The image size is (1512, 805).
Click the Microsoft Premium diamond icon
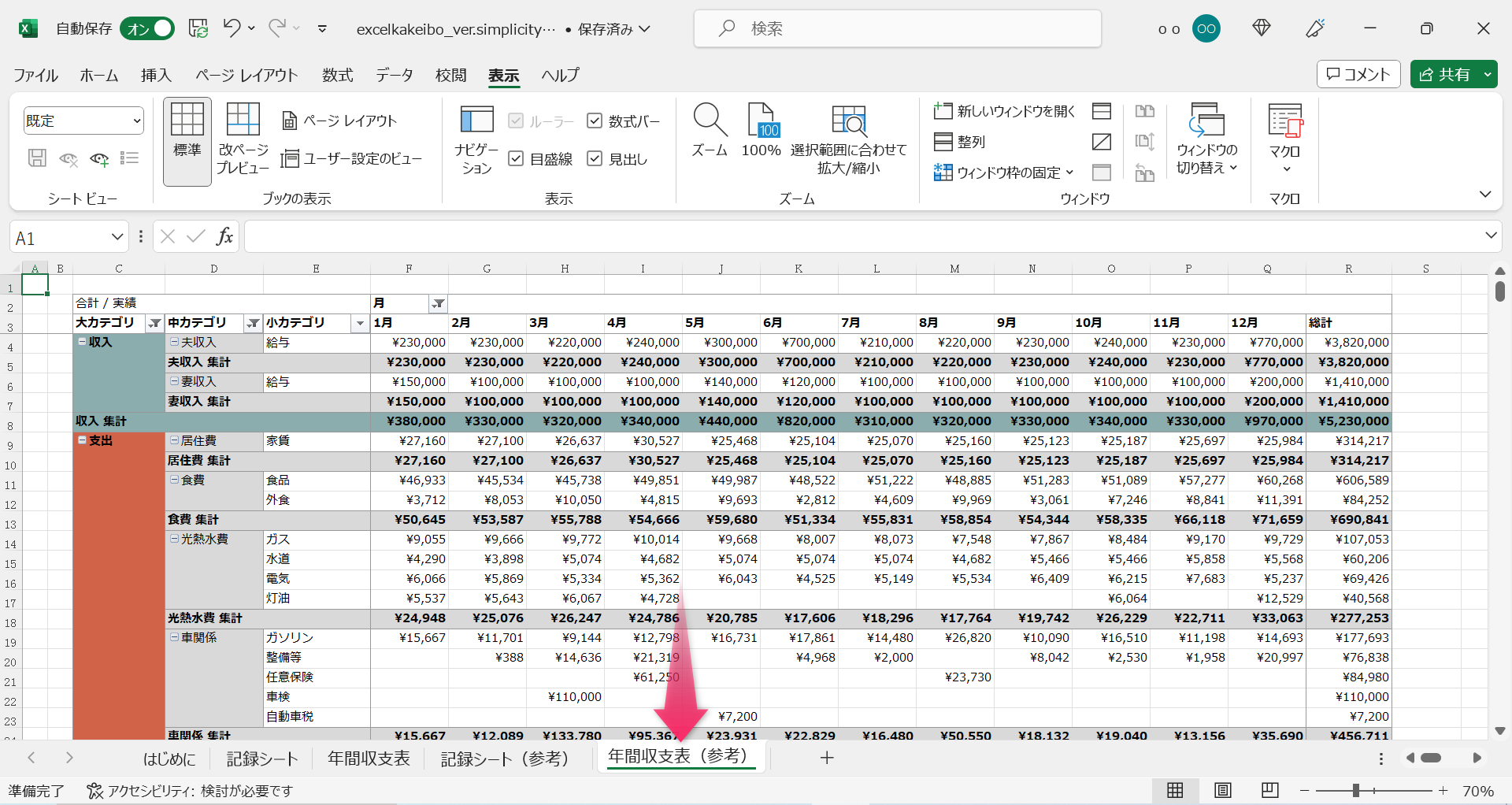[1262, 28]
